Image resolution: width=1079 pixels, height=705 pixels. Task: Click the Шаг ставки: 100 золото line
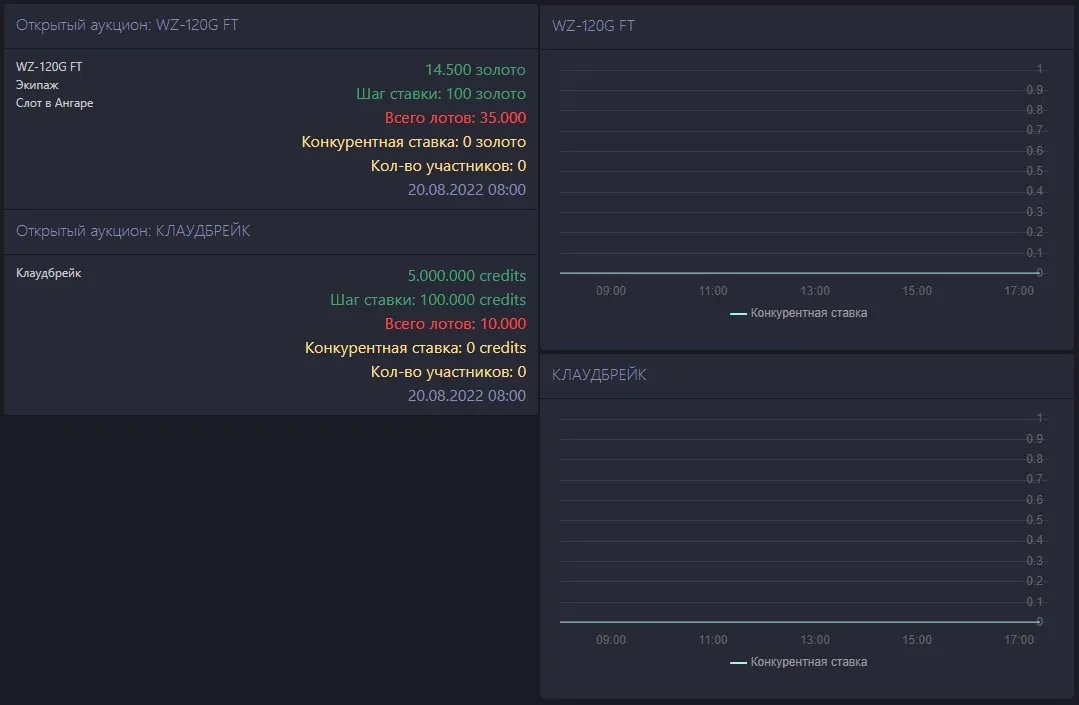point(440,94)
